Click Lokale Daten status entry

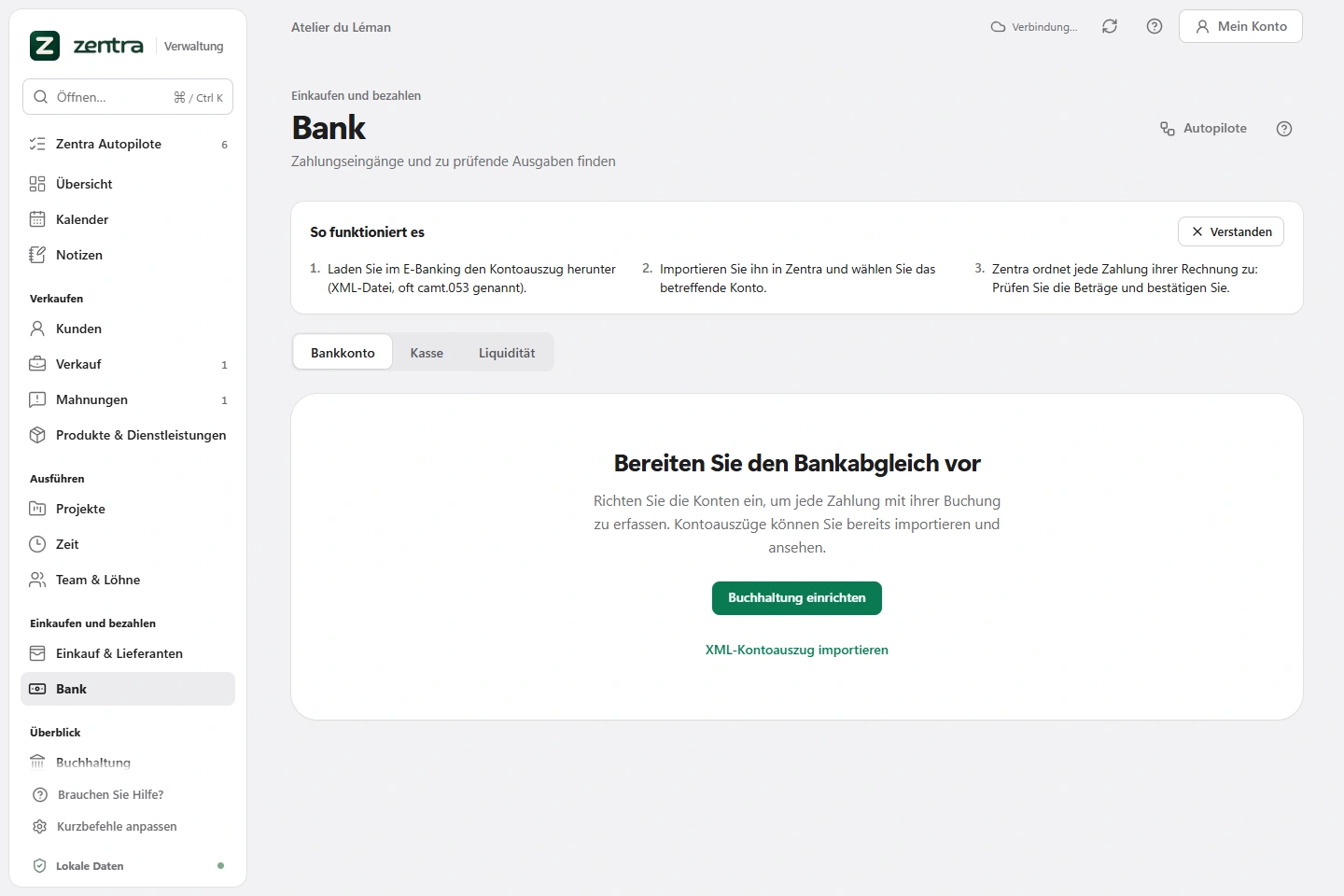pyautogui.click(x=128, y=866)
